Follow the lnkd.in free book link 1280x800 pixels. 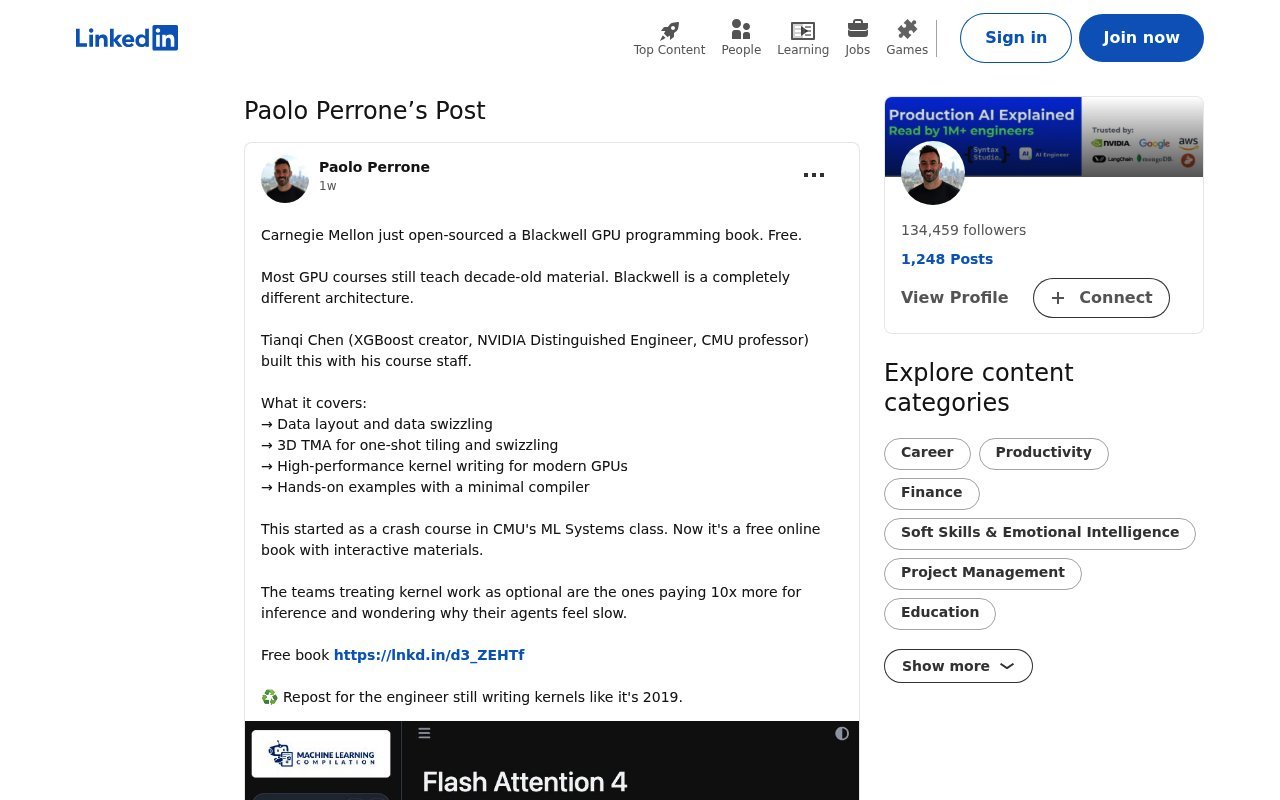pos(429,655)
